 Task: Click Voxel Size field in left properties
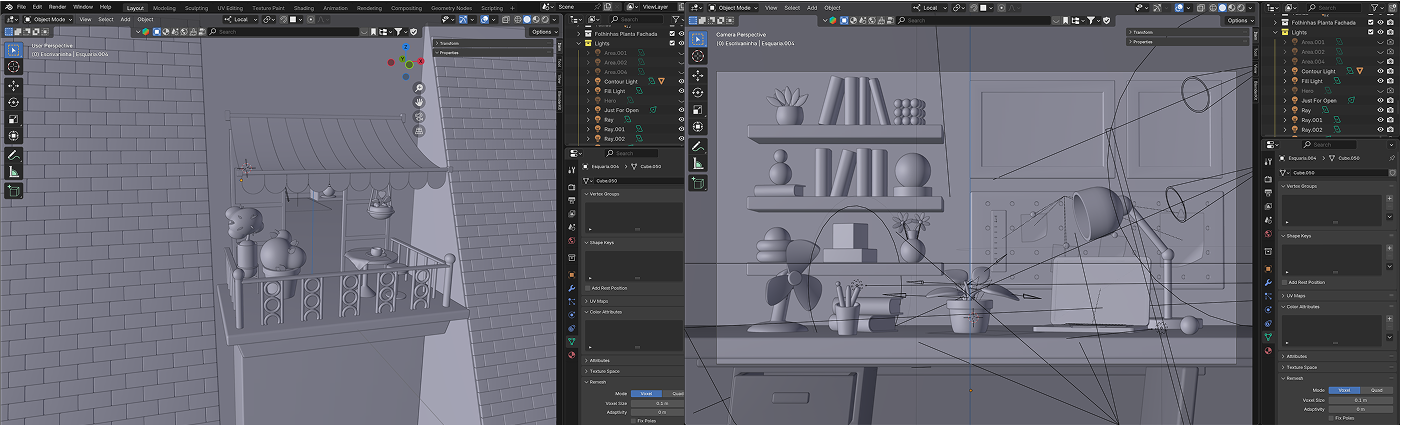[x=658, y=402]
